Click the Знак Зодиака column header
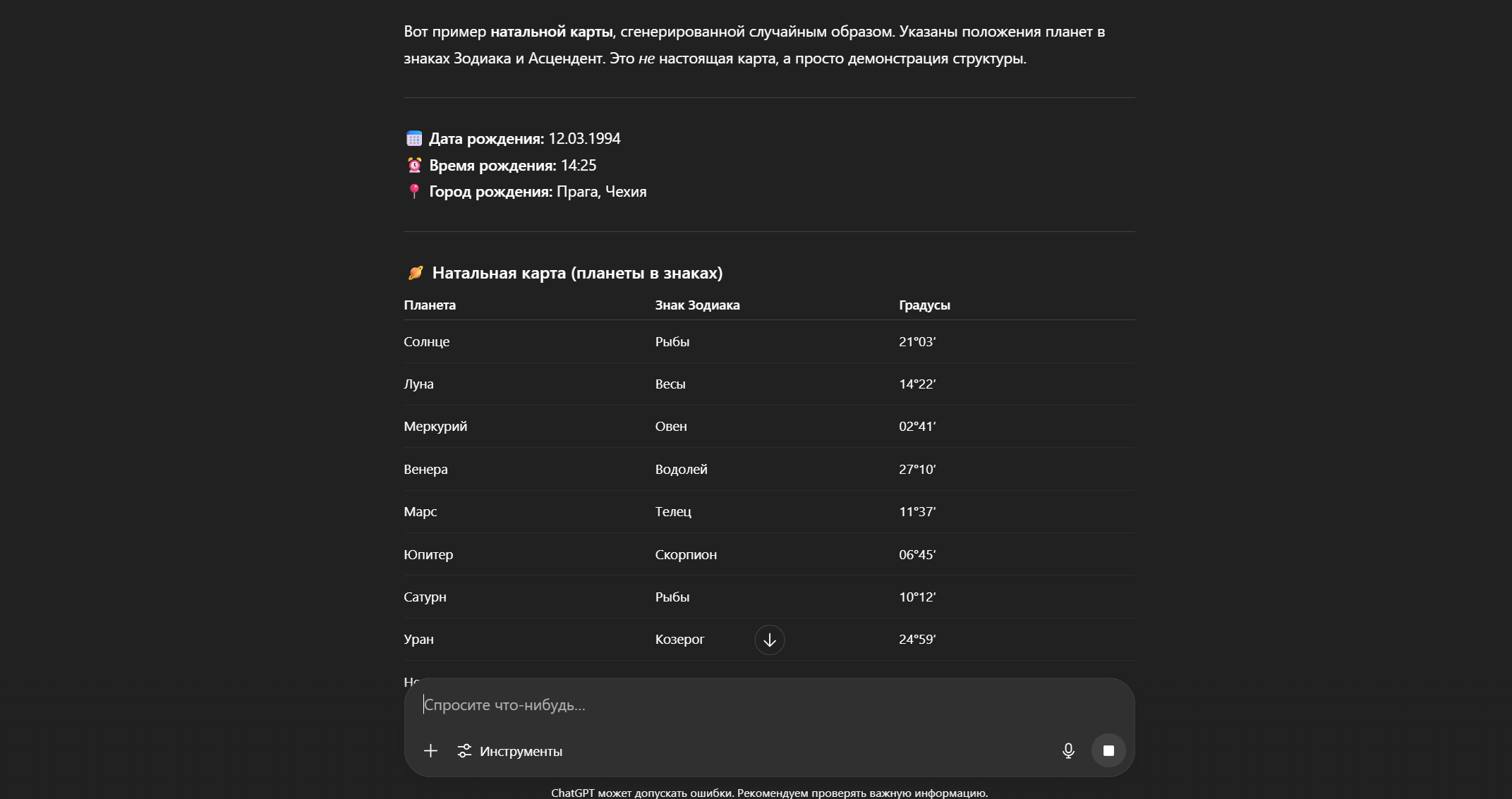Viewport: 1512px width, 799px height. 697,305
